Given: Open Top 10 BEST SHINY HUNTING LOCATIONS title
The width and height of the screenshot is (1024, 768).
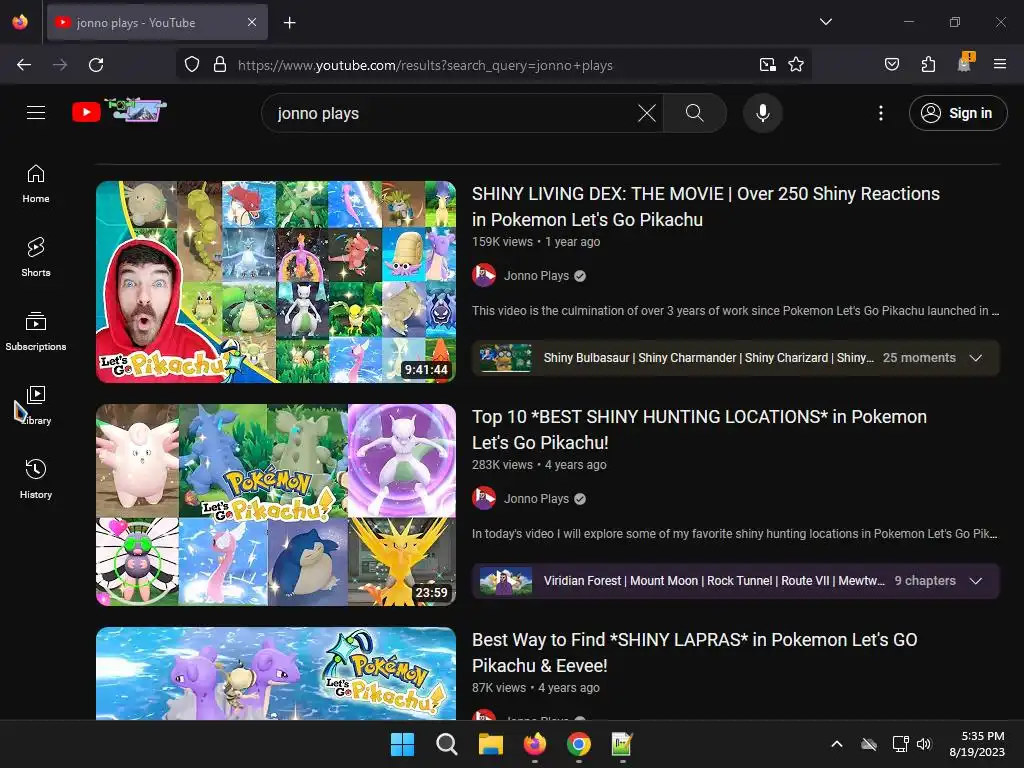Looking at the screenshot, I should coord(699,430).
